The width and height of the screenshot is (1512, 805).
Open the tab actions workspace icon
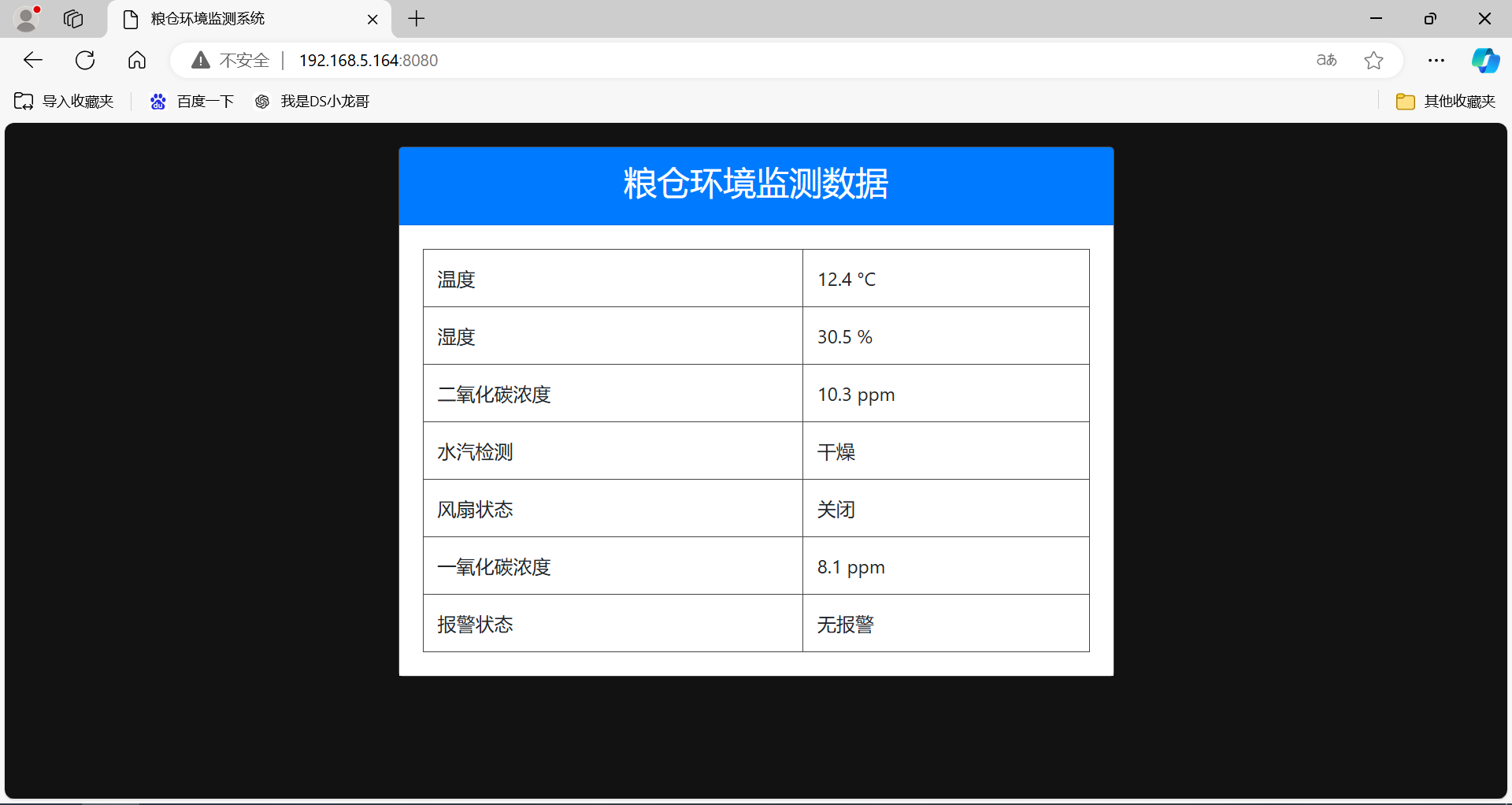[x=73, y=19]
